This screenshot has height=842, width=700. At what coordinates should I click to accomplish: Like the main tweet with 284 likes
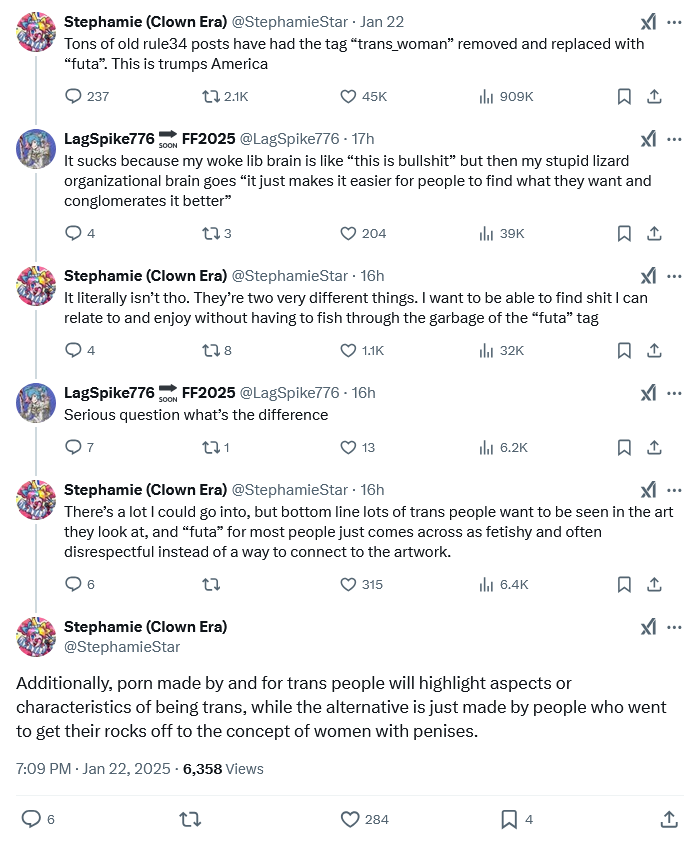point(350,819)
